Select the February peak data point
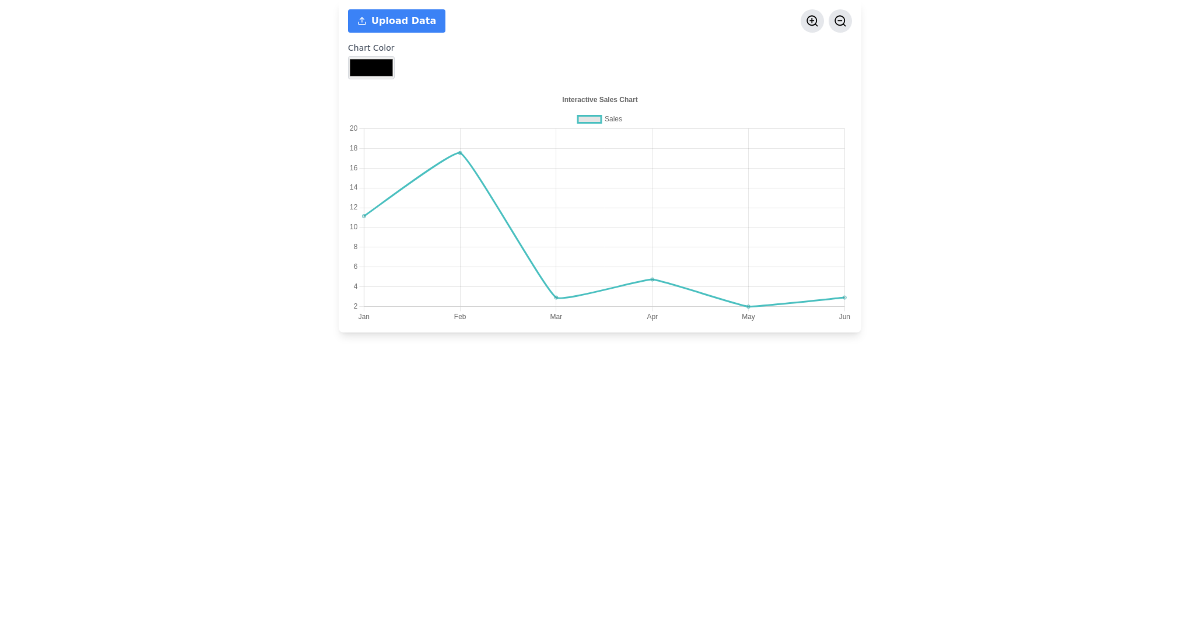Viewport: 1200px width, 630px height. coord(459,152)
